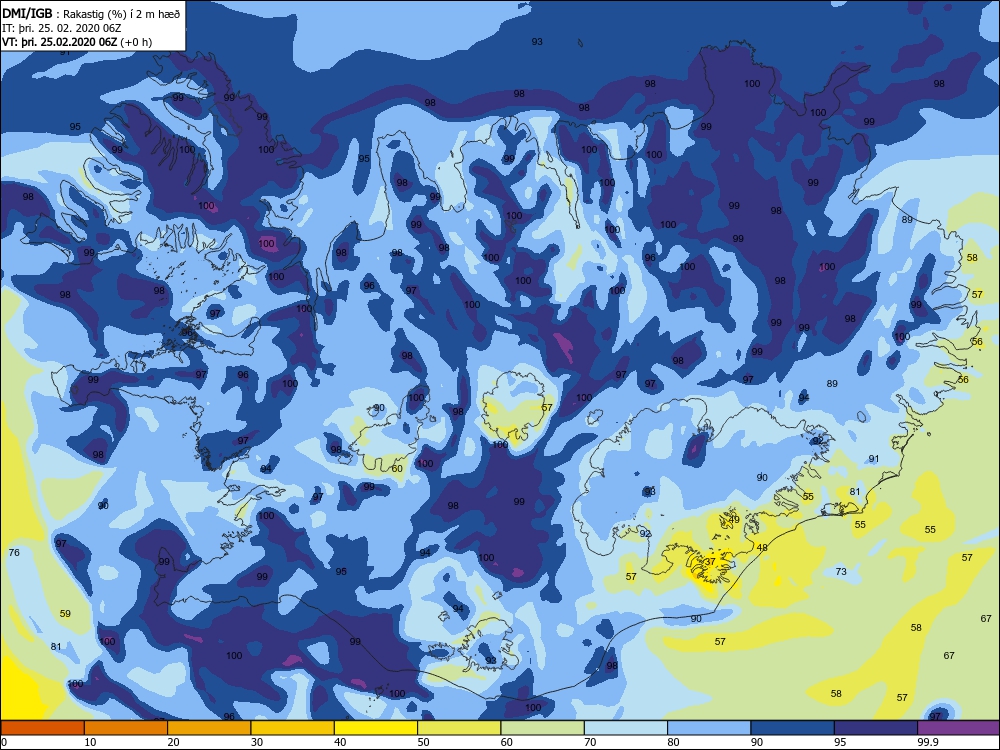Click the '49' humidity value on the map
The width and height of the screenshot is (1000, 750).
(734, 520)
